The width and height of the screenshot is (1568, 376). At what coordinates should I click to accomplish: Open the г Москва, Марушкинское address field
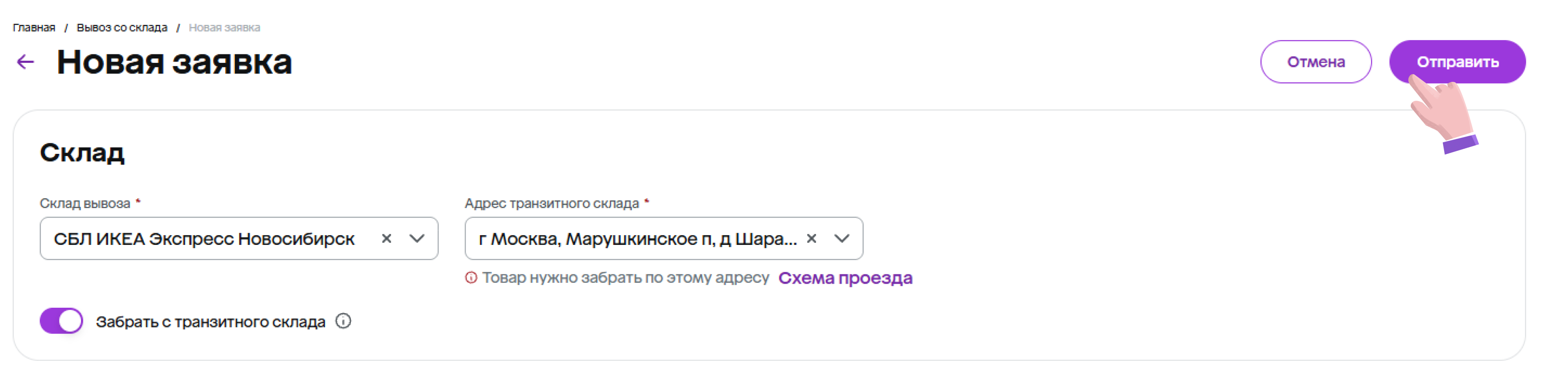tap(637, 239)
